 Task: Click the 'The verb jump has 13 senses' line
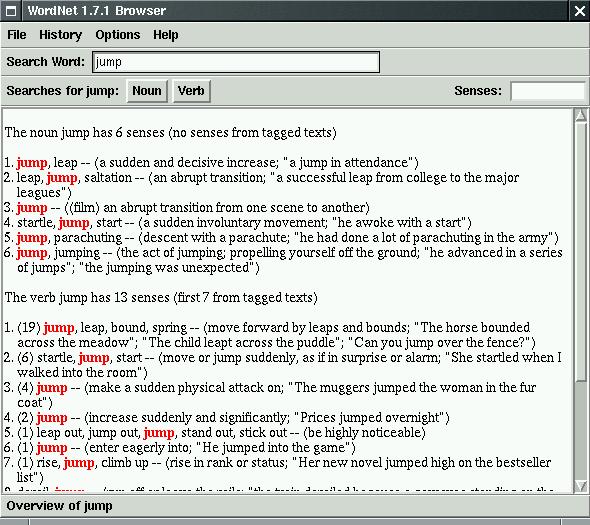pos(161,298)
